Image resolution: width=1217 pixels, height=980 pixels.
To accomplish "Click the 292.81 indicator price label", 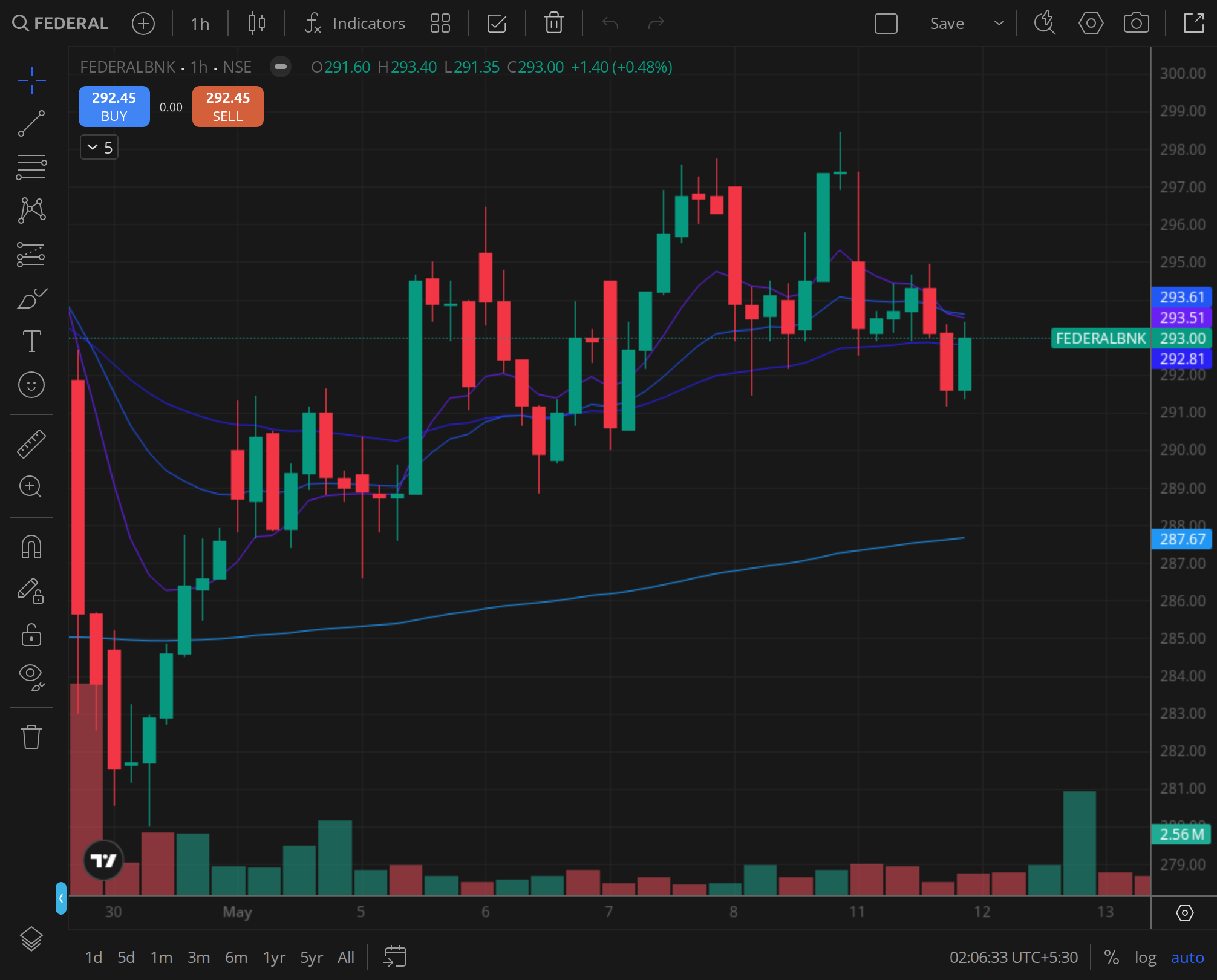I will click(x=1182, y=359).
